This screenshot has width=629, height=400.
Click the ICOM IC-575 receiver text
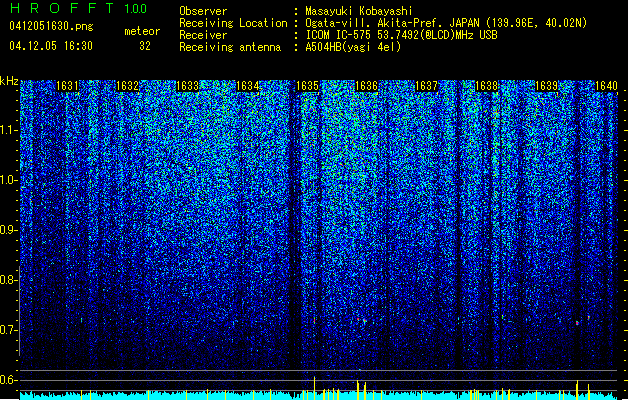401,35
